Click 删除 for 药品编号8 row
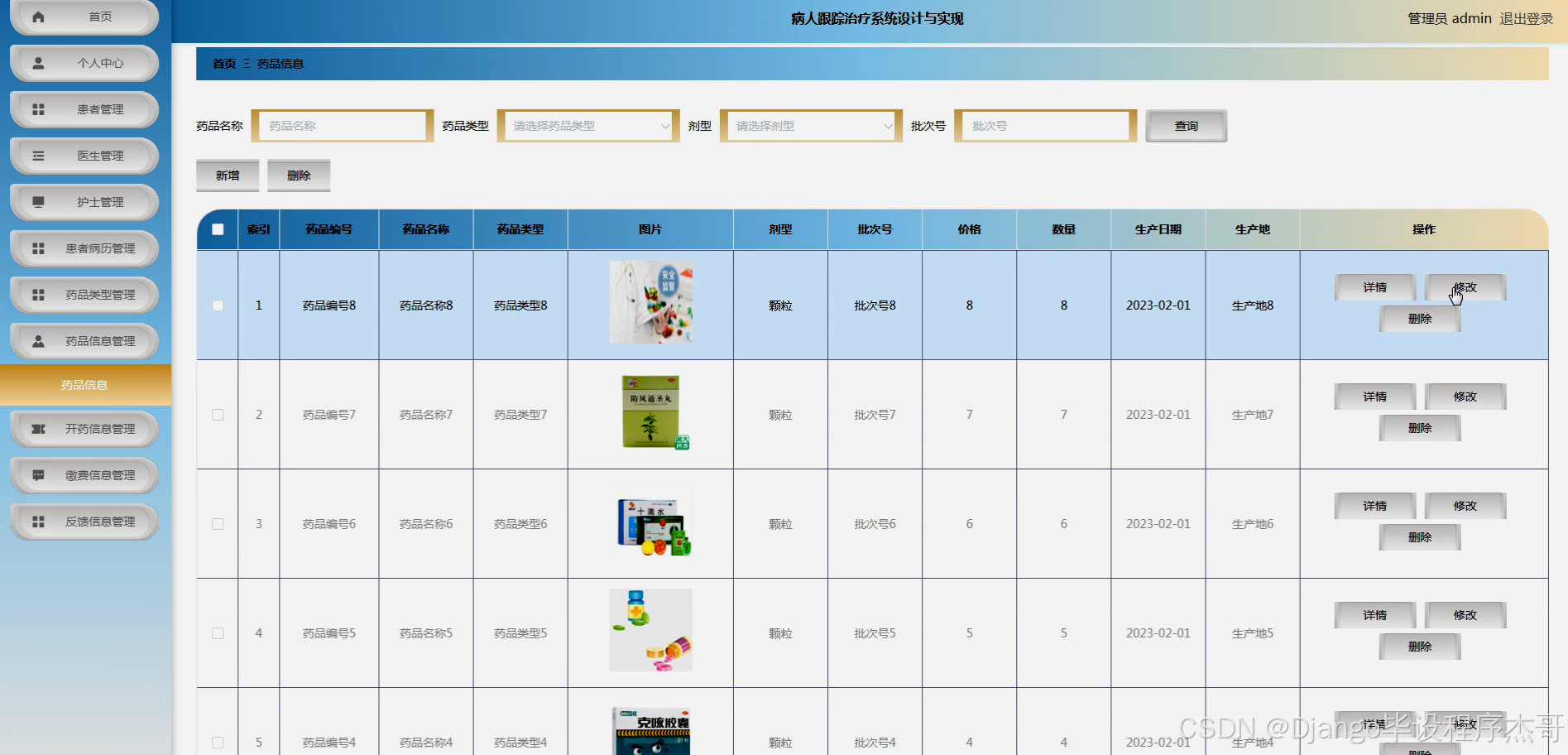The image size is (1568, 755). click(1420, 319)
